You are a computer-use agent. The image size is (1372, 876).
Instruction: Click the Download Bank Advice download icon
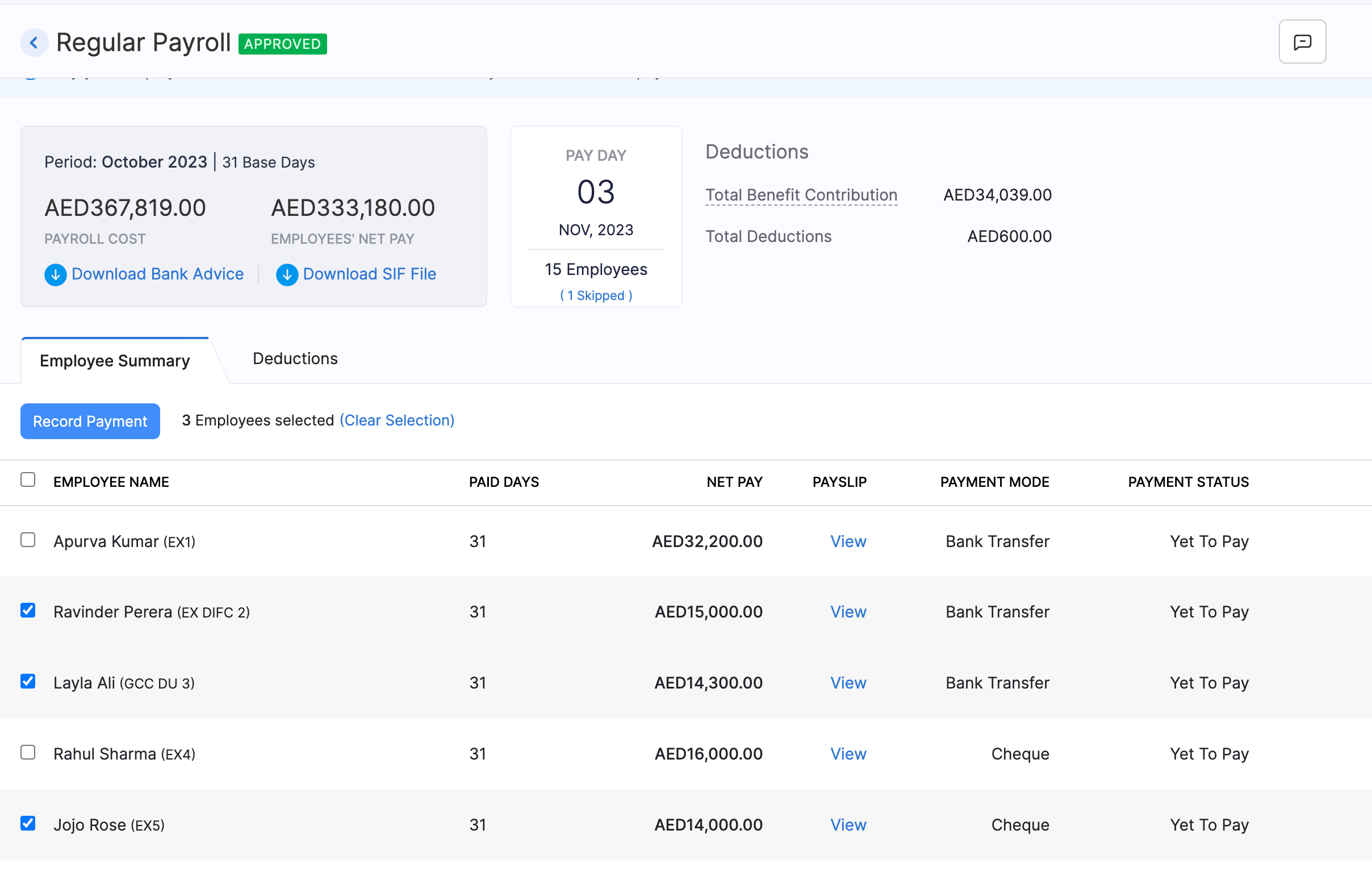point(55,275)
